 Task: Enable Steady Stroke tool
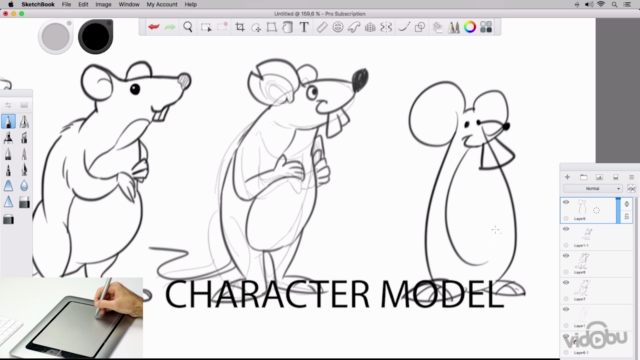tap(404, 27)
